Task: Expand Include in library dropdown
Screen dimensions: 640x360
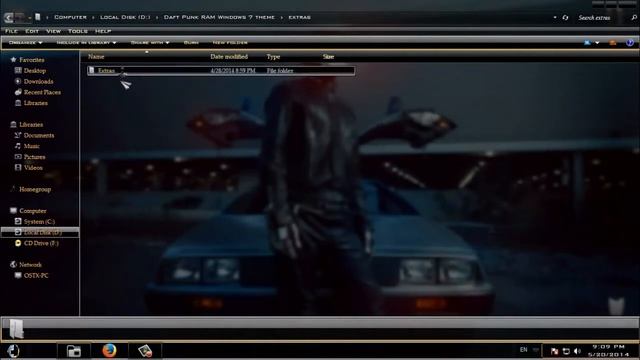Action: [86, 42]
